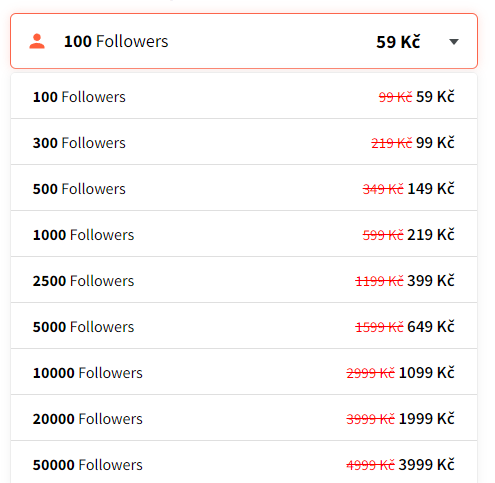Pick the 50000 Followers package
The image size is (495, 483).
[244, 463]
